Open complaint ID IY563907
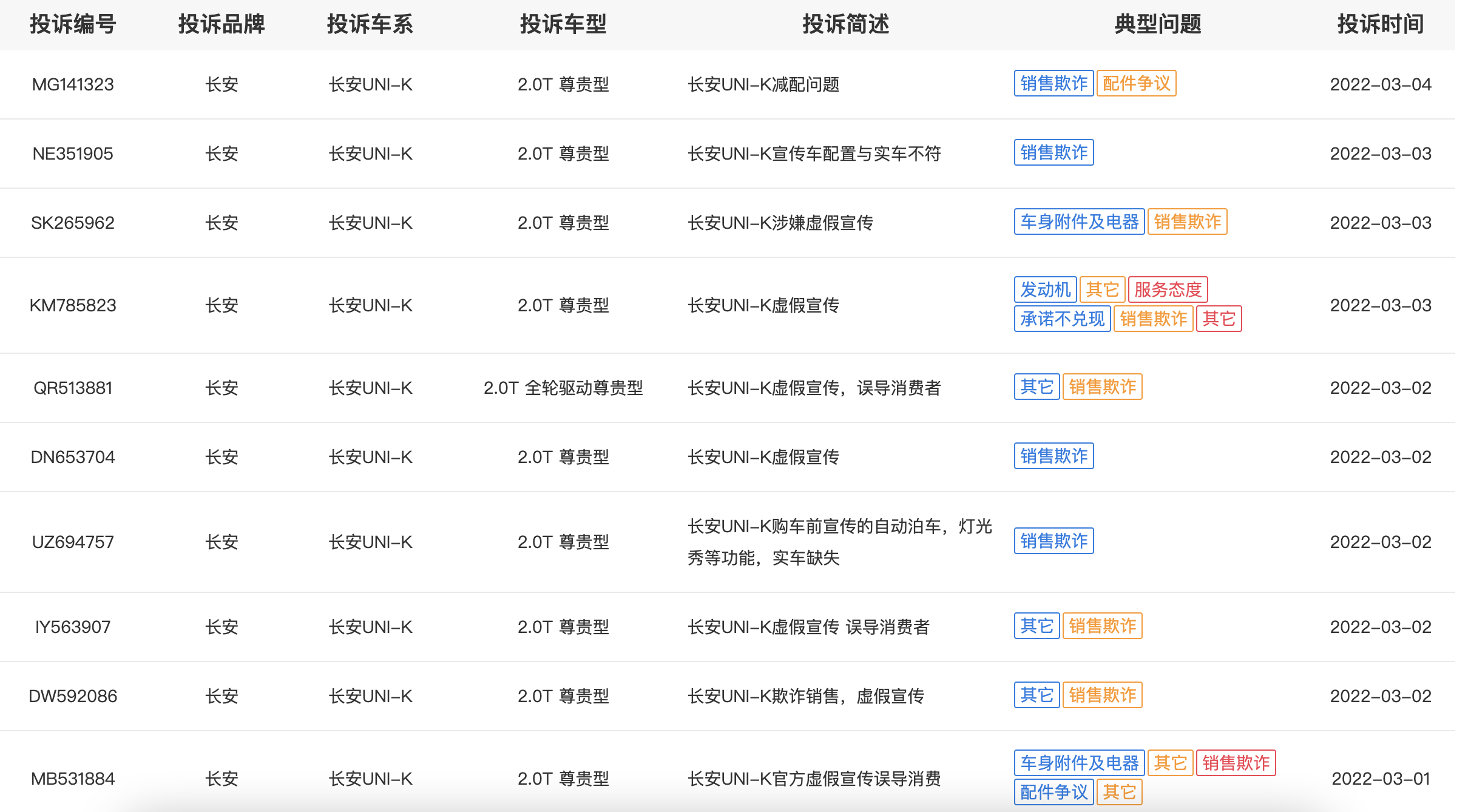The width and height of the screenshot is (1471, 812). (73, 627)
